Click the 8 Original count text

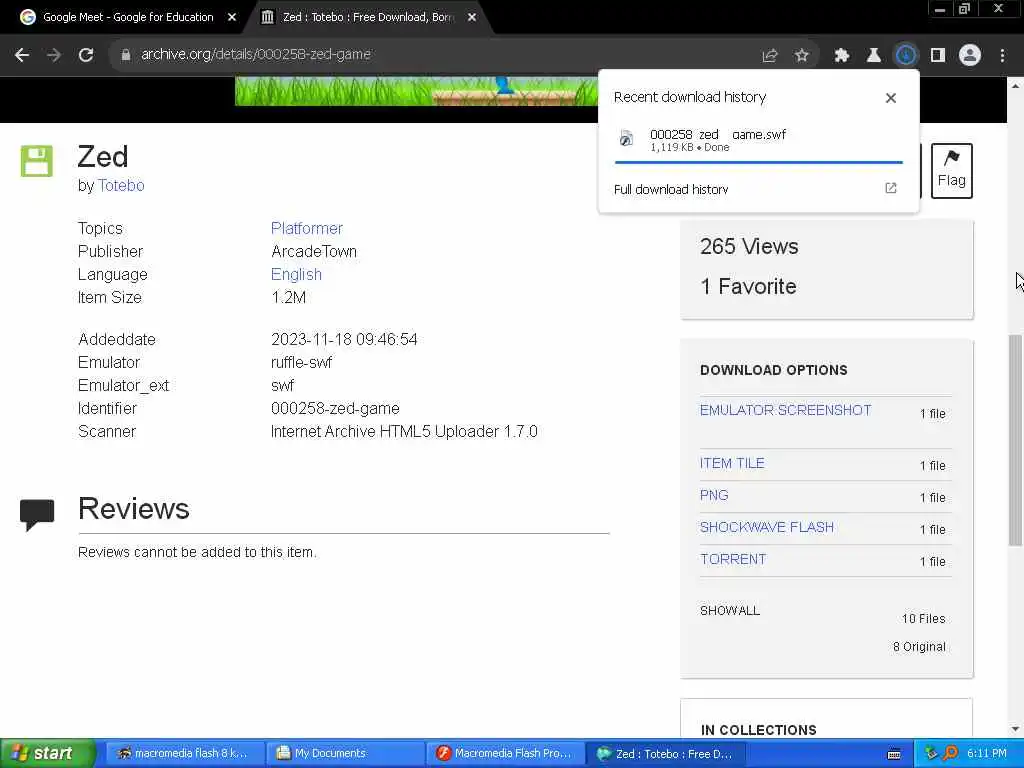[919, 647]
